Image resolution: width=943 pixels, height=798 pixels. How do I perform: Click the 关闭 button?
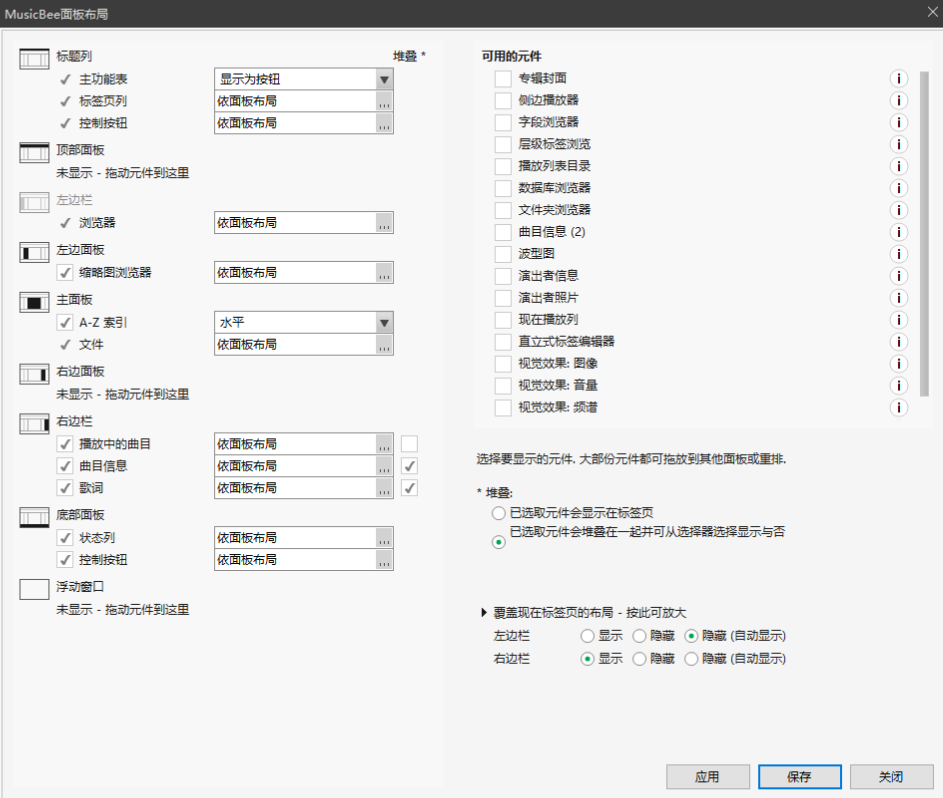pos(891,777)
